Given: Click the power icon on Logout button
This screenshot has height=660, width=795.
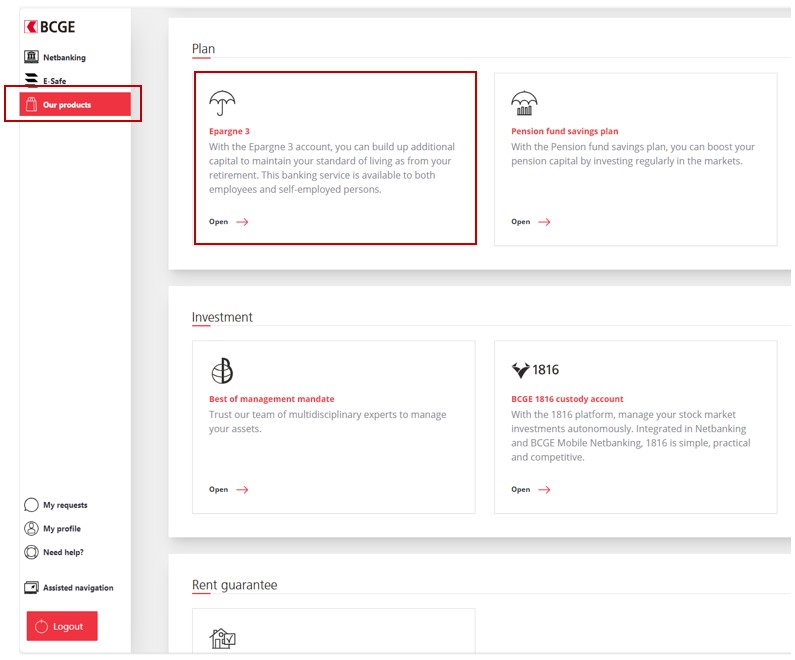Looking at the screenshot, I should point(41,627).
